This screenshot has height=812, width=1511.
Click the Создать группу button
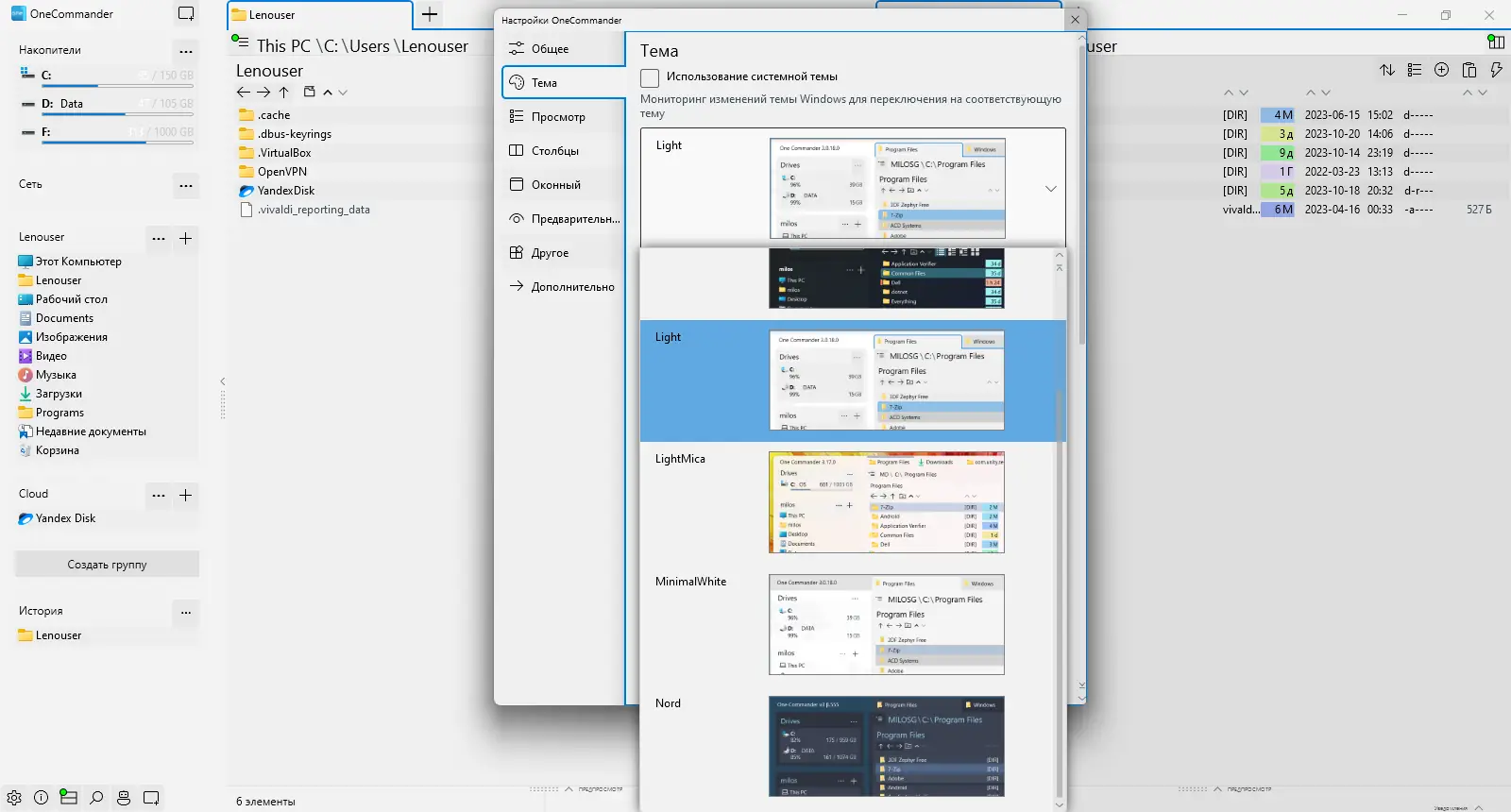(107, 565)
